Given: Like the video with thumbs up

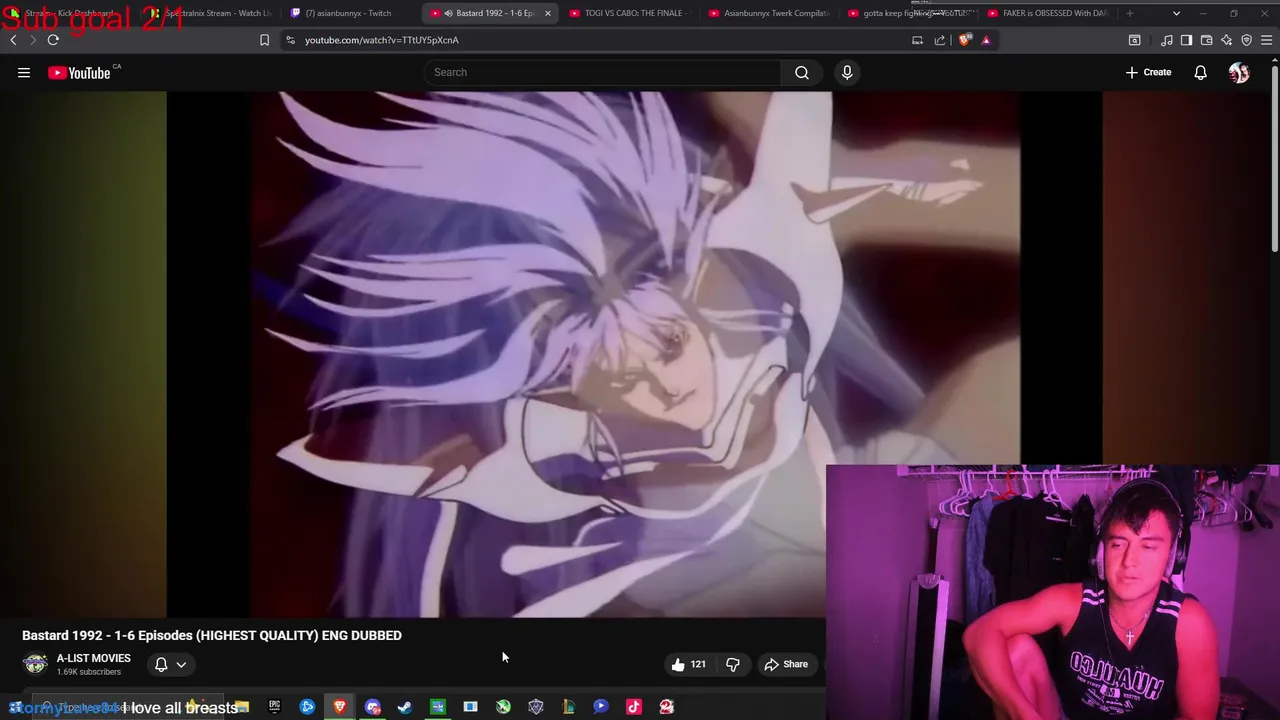Looking at the screenshot, I should pyautogui.click(x=689, y=664).
